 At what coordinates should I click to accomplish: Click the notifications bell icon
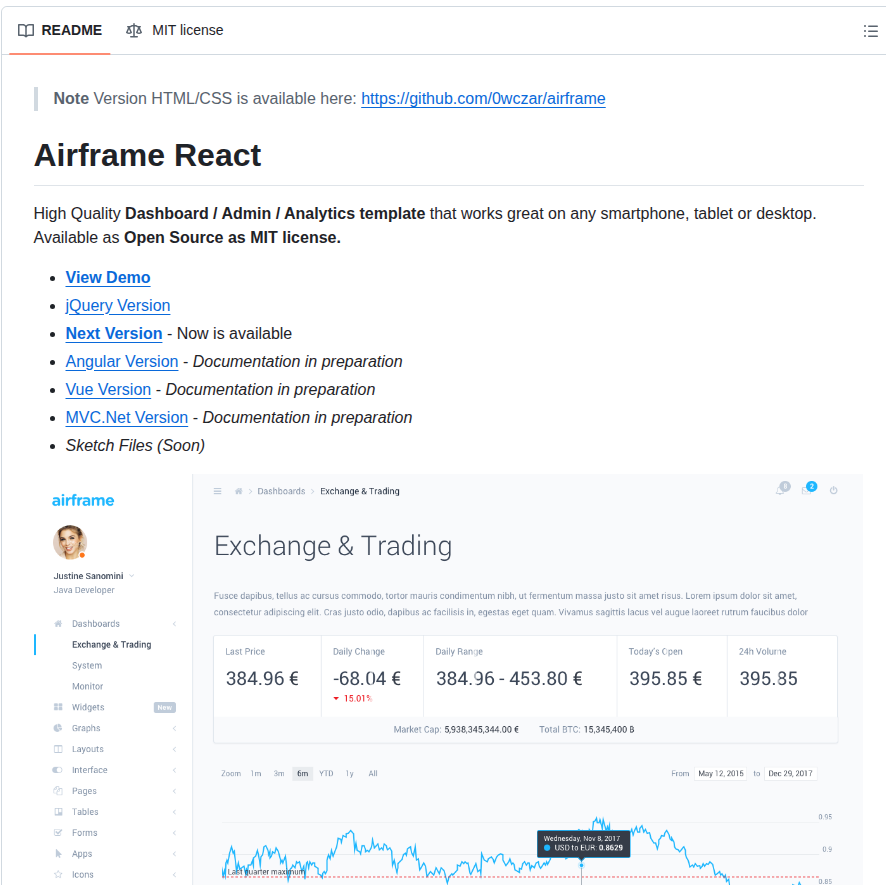tap(780, 490)
